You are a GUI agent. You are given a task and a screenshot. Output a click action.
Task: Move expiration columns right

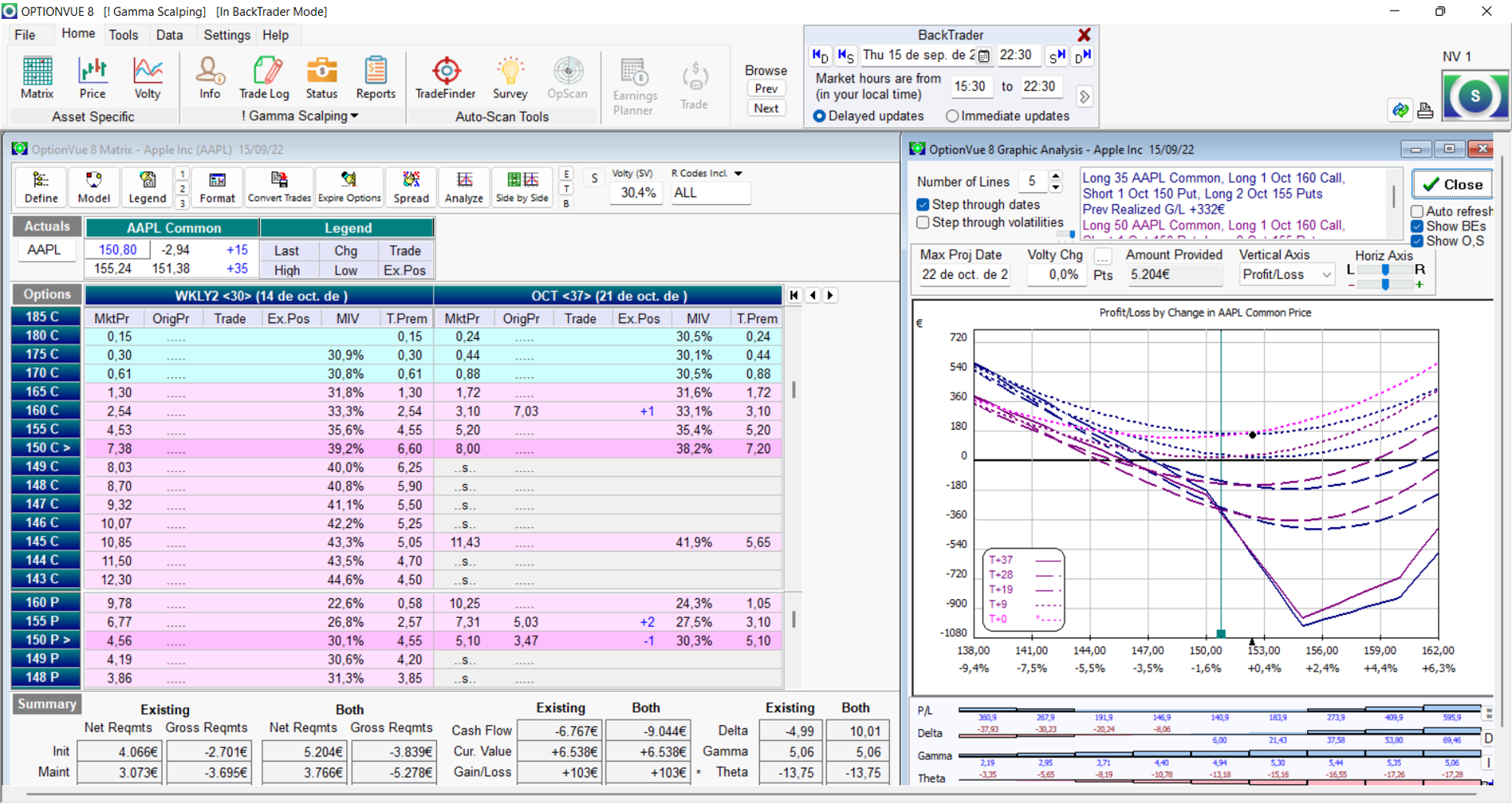coord(830,295)
